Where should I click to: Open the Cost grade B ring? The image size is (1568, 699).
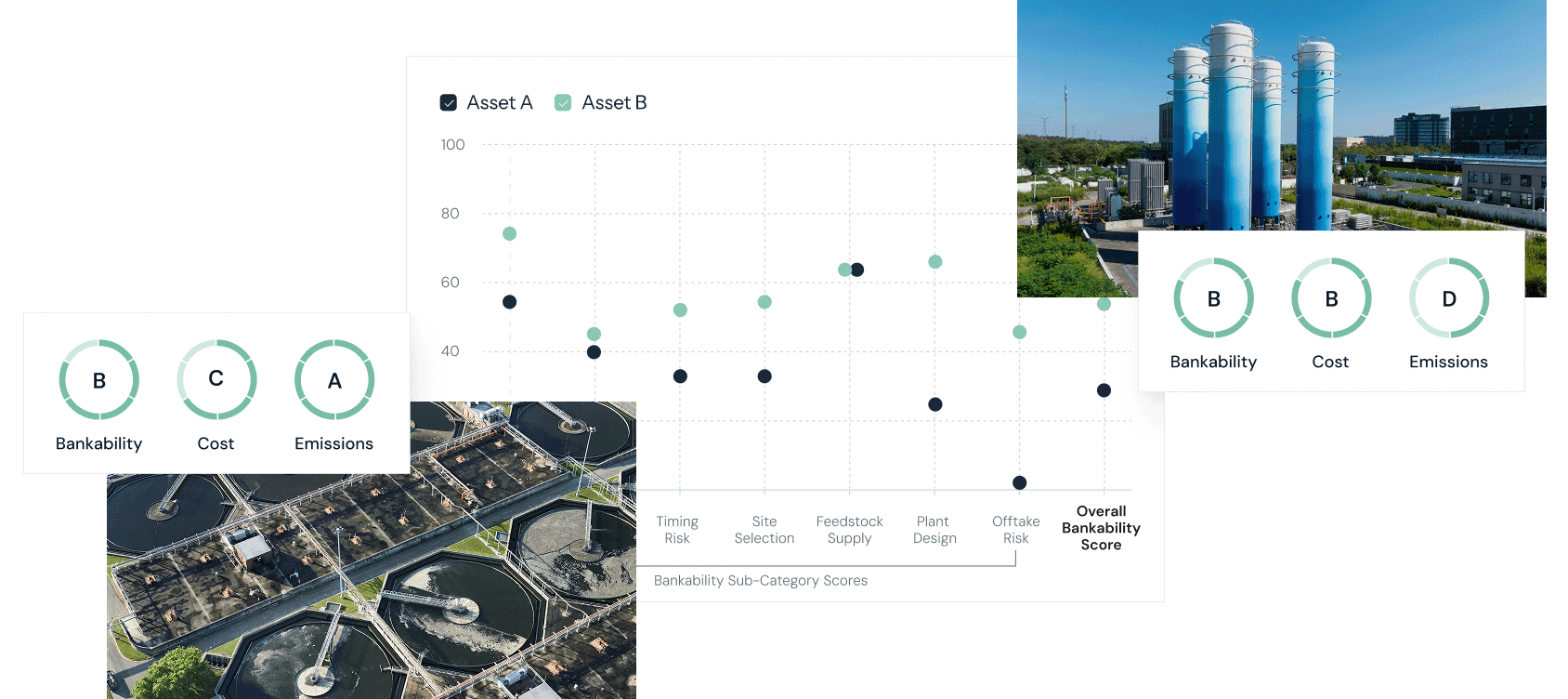[x=1331, y=298]
